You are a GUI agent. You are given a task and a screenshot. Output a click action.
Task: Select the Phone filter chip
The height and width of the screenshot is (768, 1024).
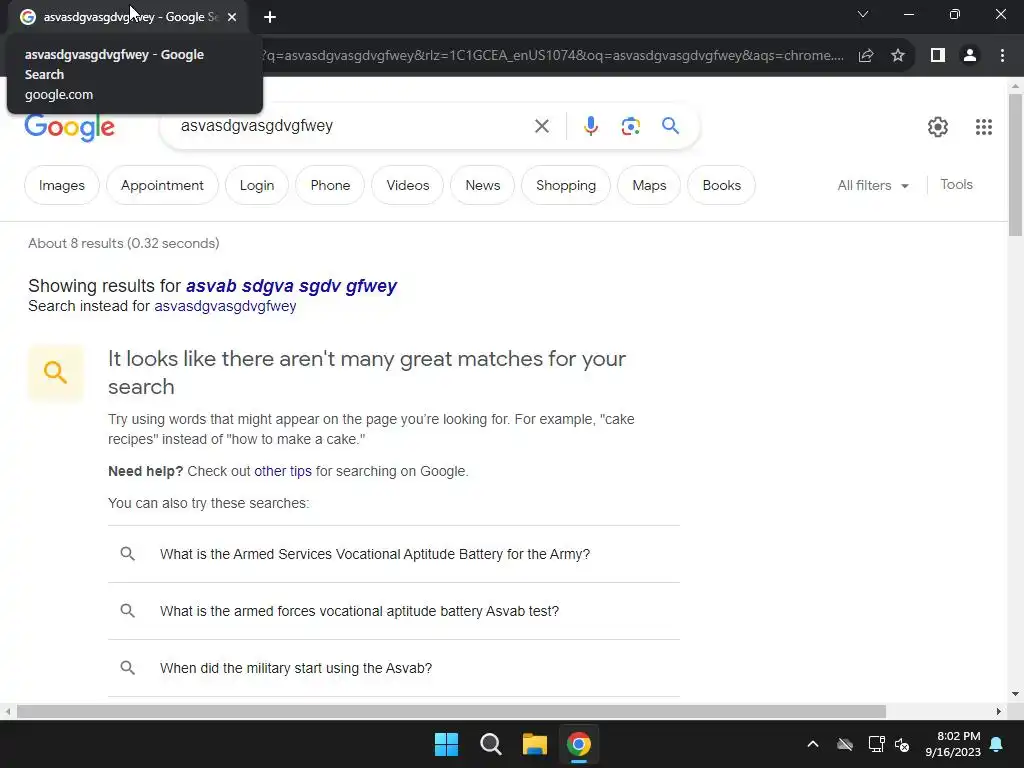pyautogui.click(x=330, y=185)
